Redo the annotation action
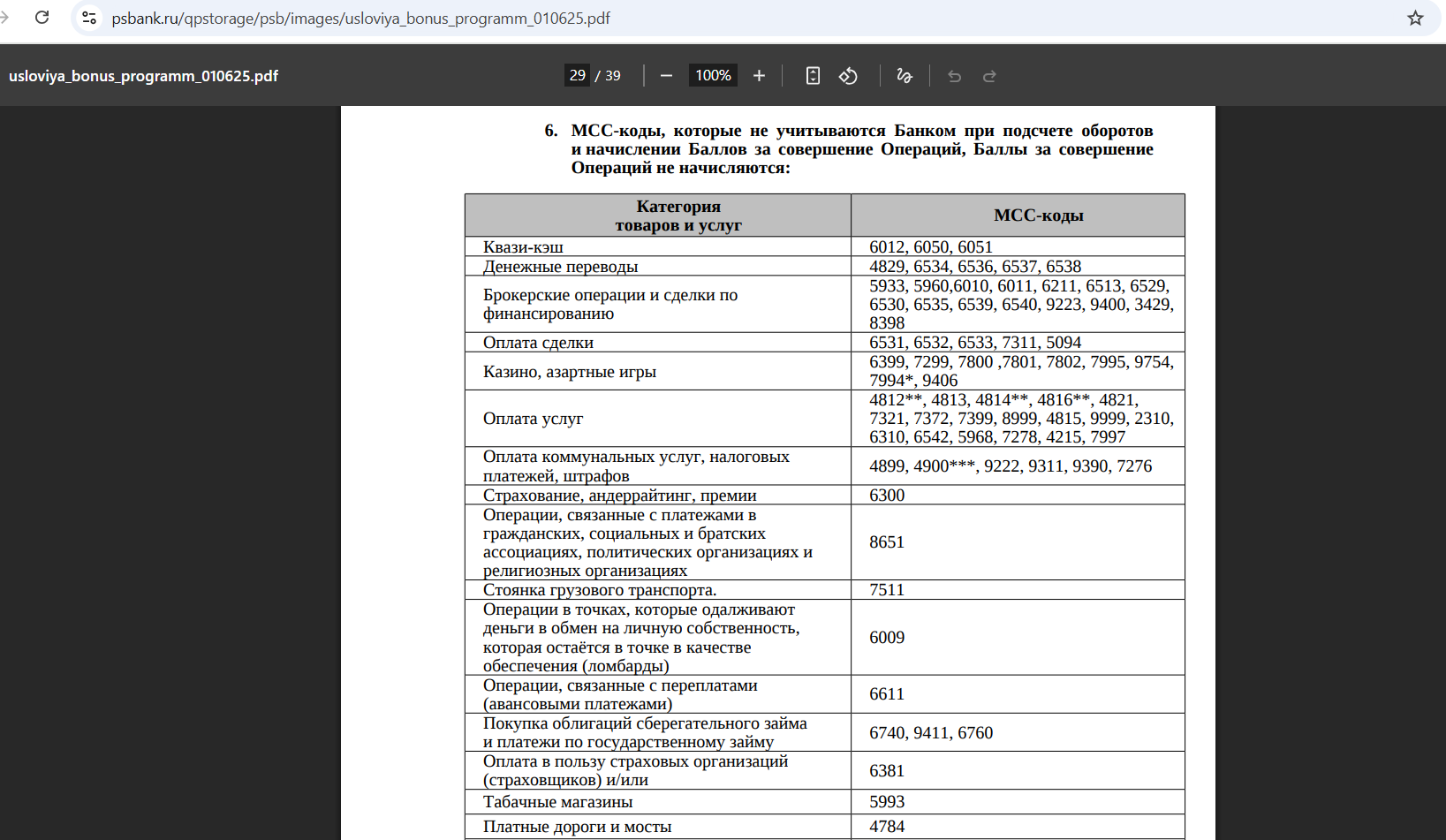Image resolution: width=1446 pixels, height=840 pixels. (x=989, y=76)
